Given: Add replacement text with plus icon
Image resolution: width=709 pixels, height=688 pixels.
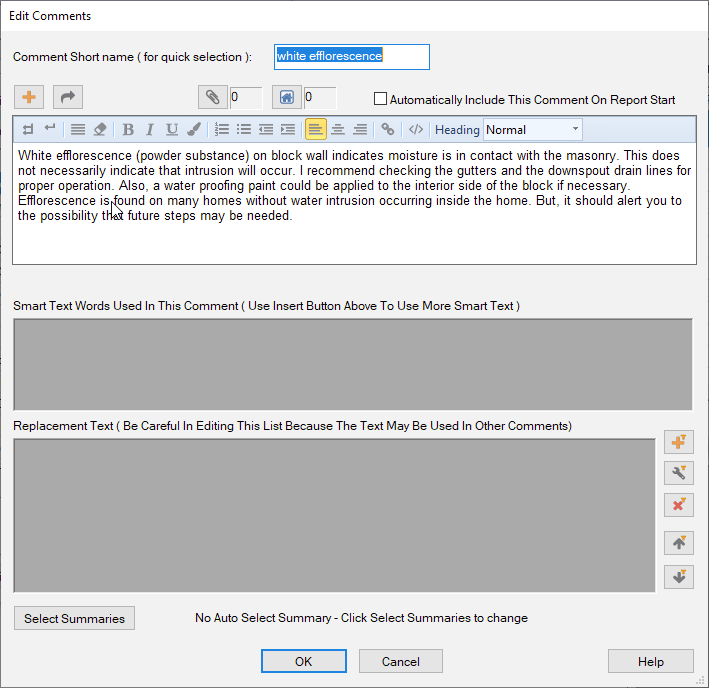Looking at the screenshot, I should click(679, 442).
